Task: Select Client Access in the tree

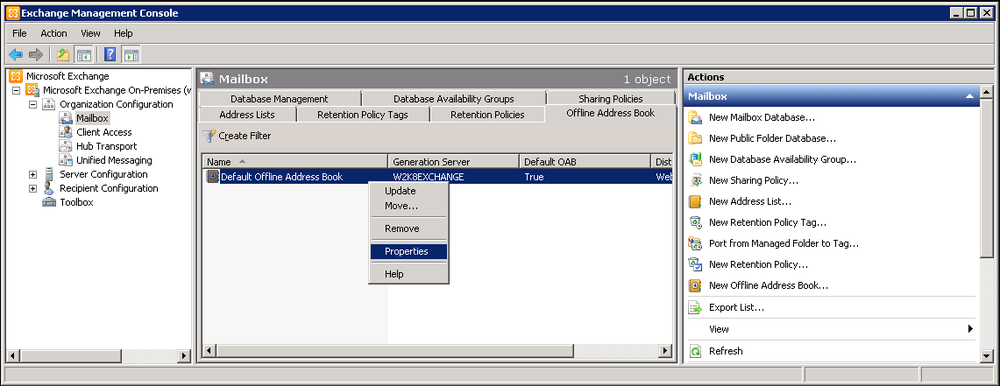Action: [x=104, y=133]
